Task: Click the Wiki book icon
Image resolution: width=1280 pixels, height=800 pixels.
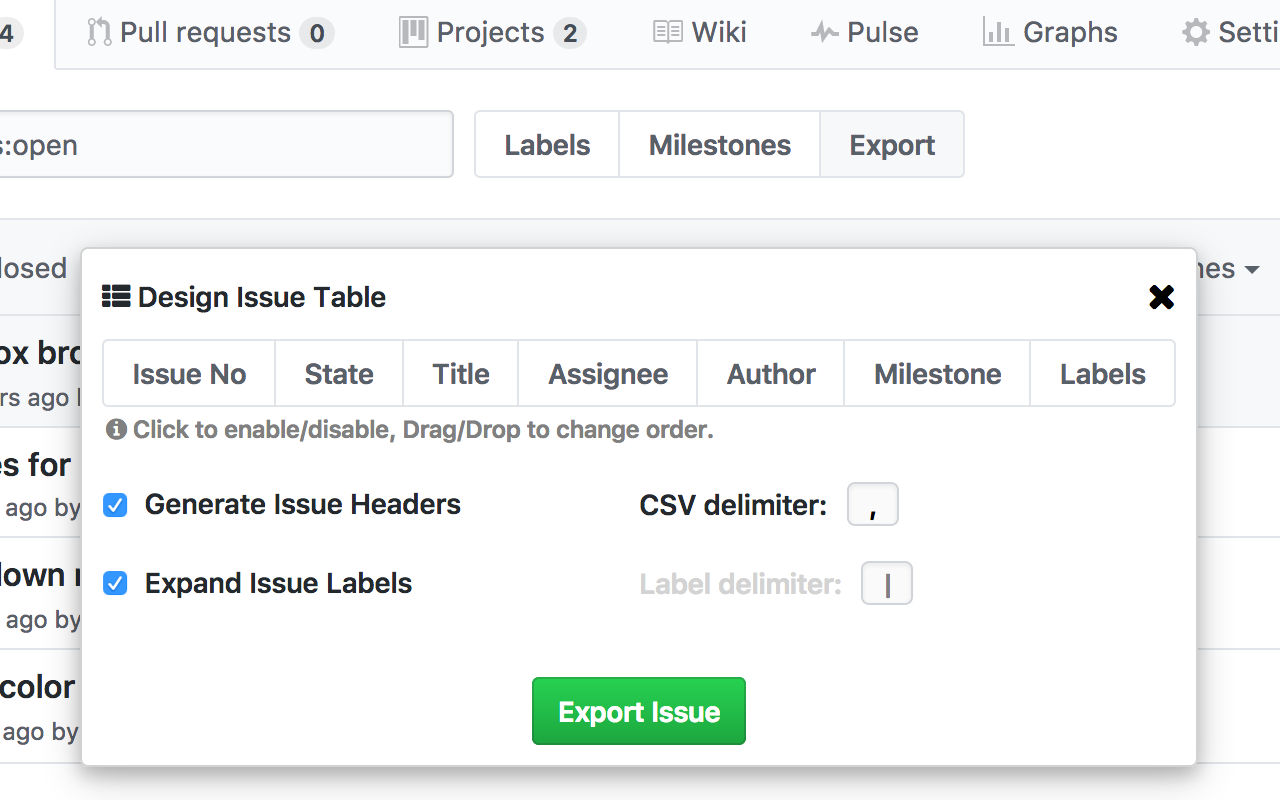Action: tap(668, 33)
